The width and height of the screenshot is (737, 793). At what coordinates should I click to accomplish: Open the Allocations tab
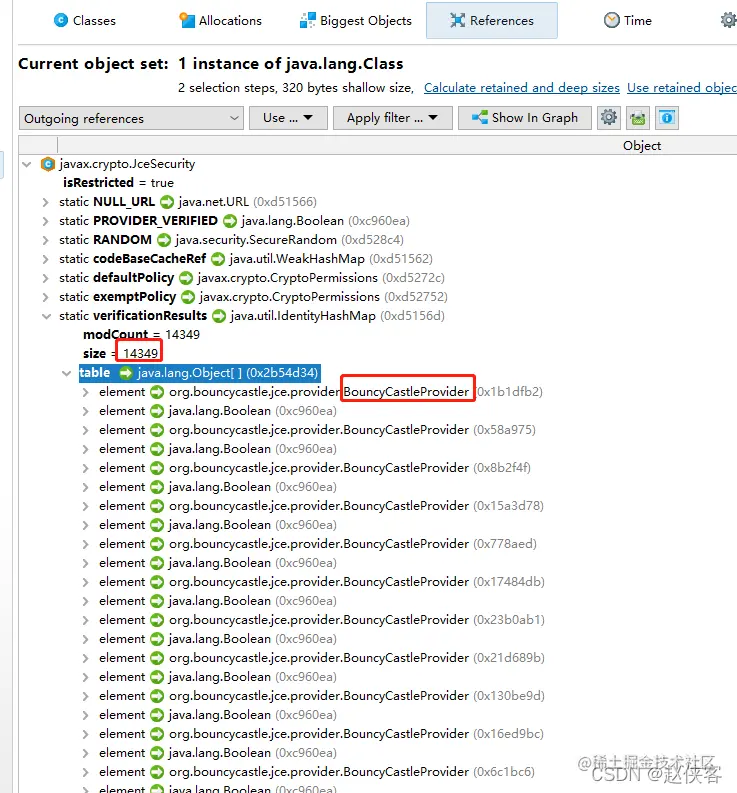click(221, 21)
